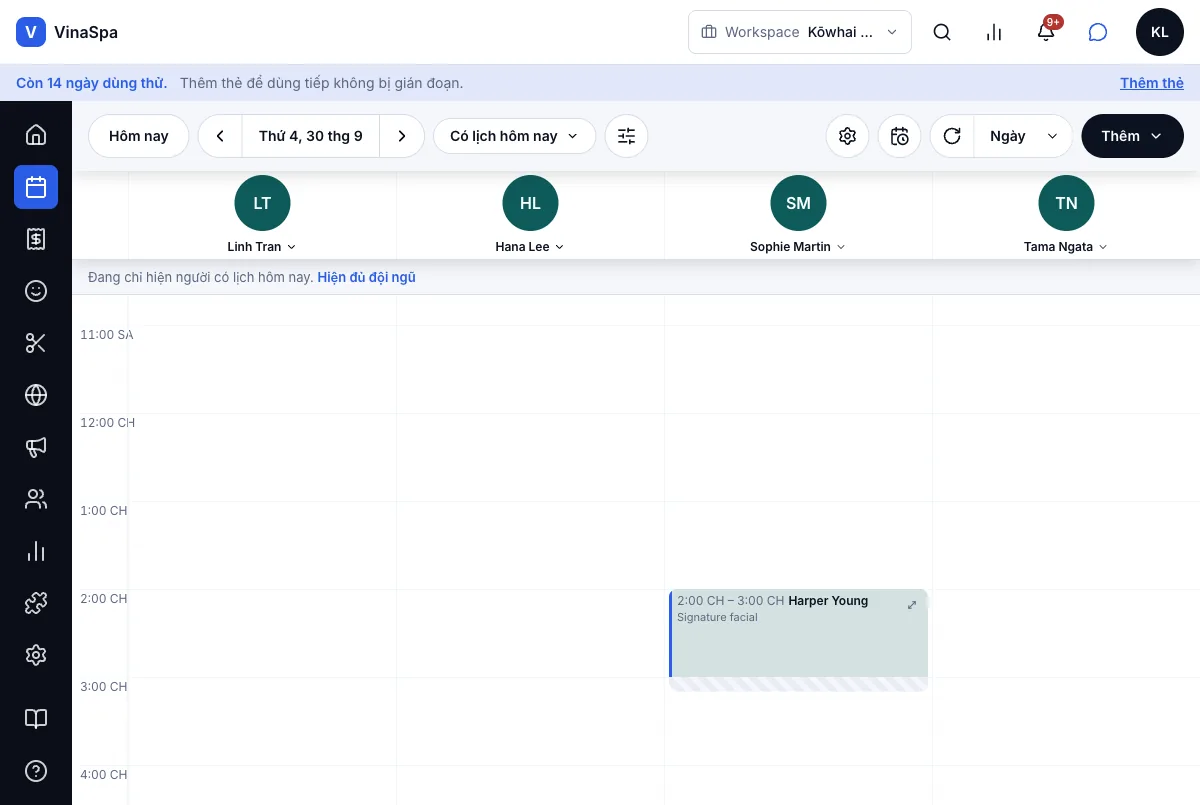This screenshot has height=805, width=1200.
Task: Go to next day with right arrow
Action: coord(402,136)
